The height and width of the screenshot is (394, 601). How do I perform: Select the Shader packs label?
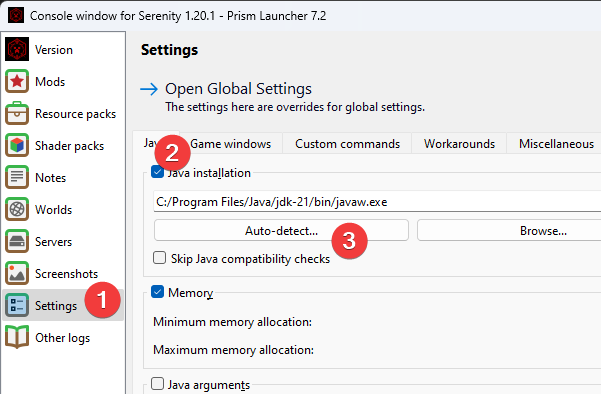tap(69, 146)
